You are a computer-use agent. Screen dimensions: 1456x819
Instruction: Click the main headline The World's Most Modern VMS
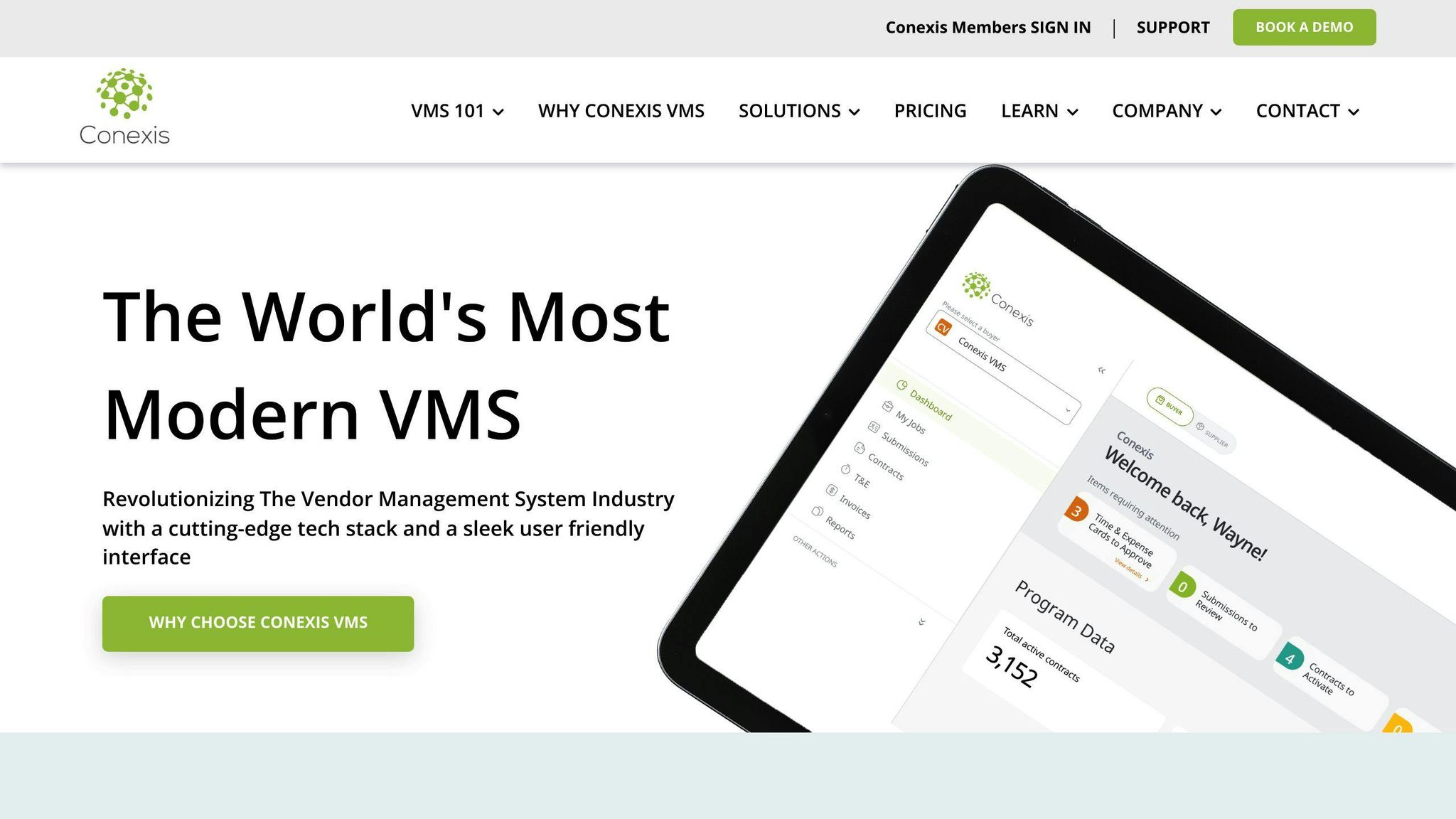(387, 365)
